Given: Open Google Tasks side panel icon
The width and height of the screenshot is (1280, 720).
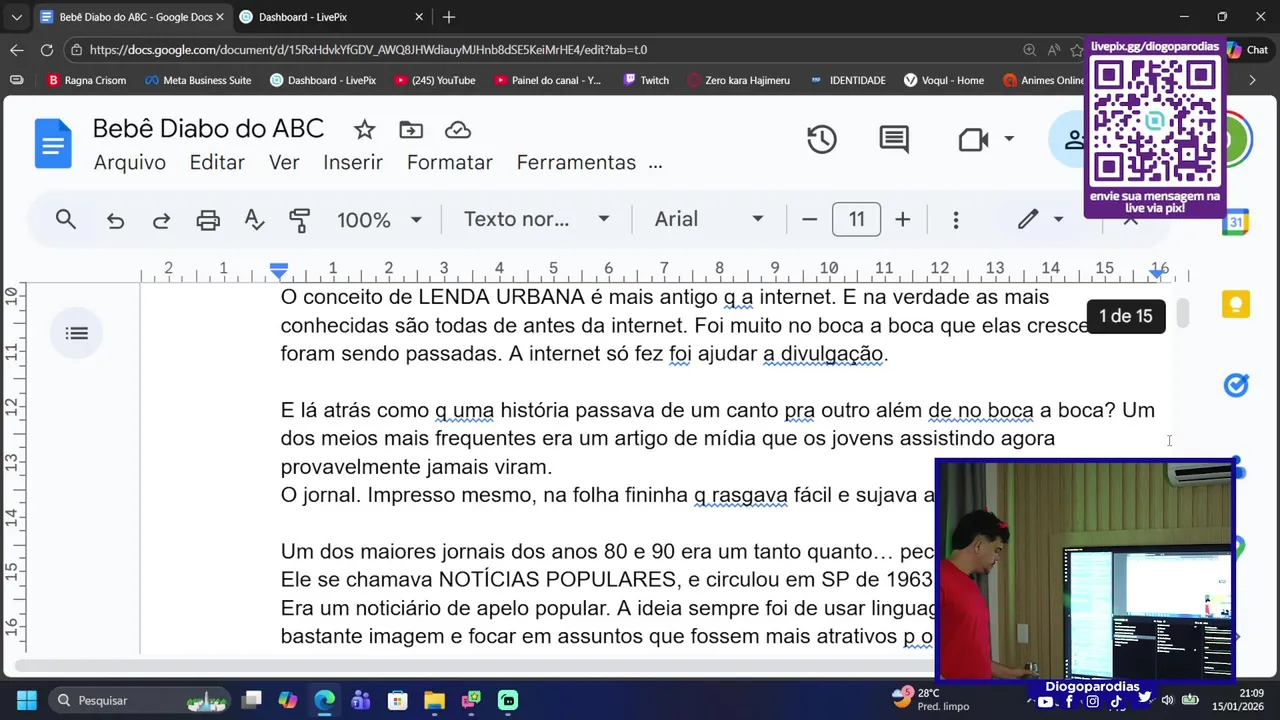Looking at the screenshot, I should click(x=1236, y=385).
